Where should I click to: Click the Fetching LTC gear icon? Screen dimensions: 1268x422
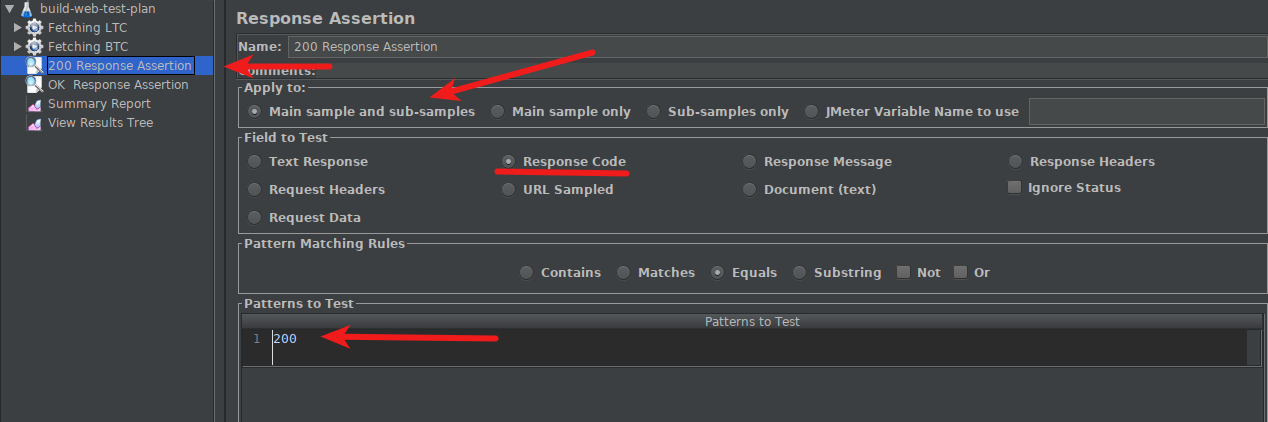[x=34, y=28]
